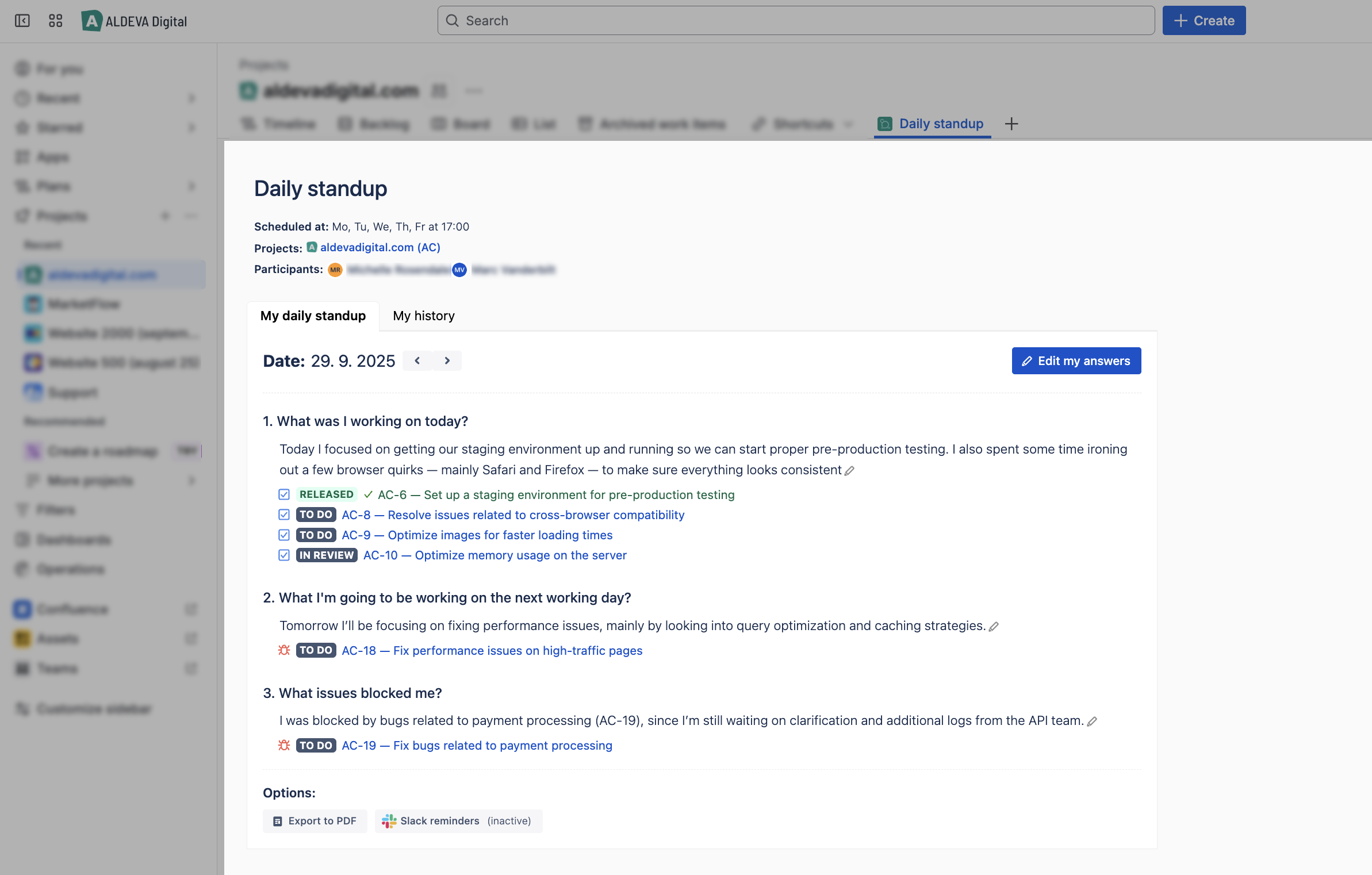
Task: Click the bug icon next to AC-18
Action: click(283, 650)
